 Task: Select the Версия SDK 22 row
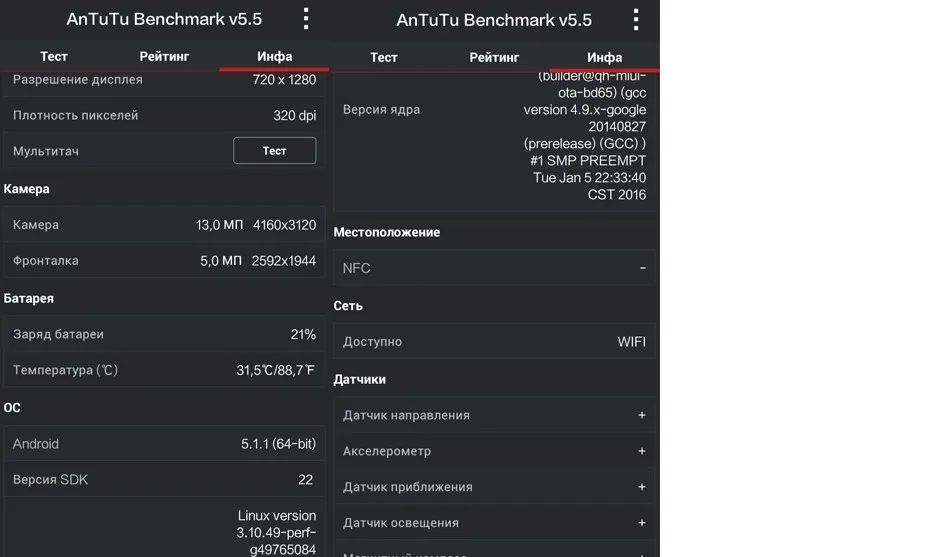tap(164, 480)
